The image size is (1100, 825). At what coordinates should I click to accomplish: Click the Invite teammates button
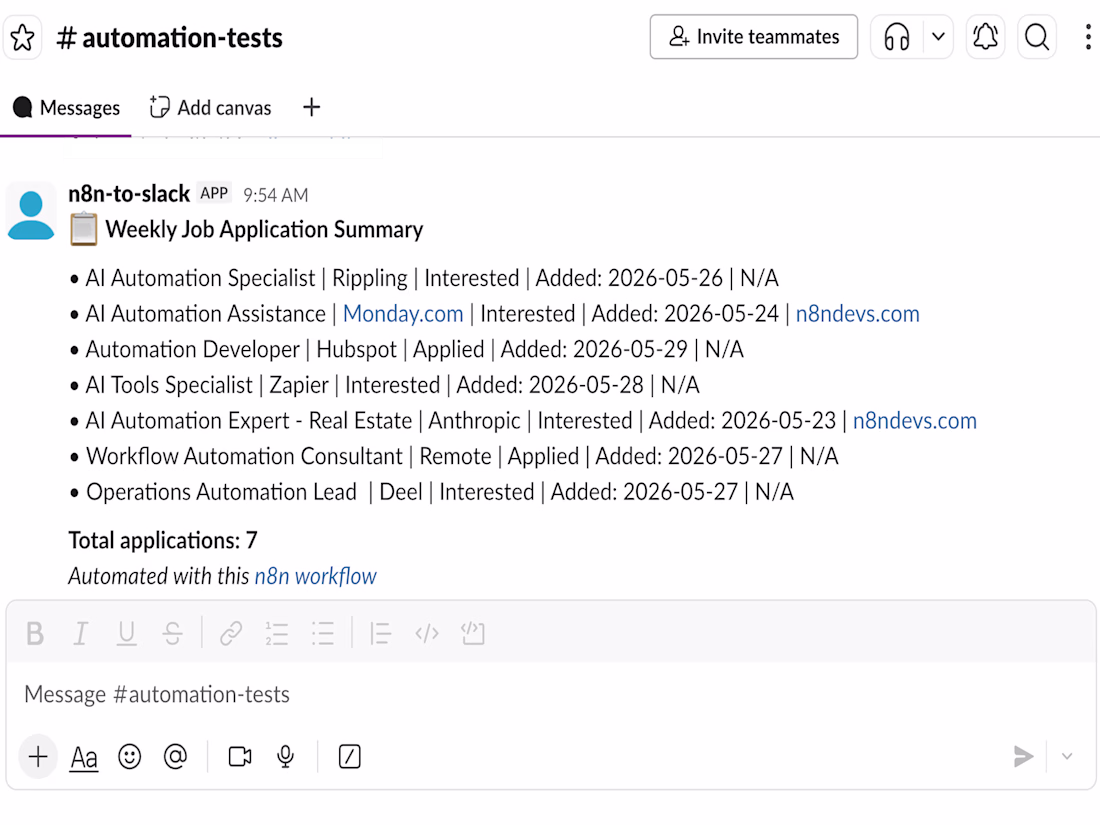click(x=753, y=36)
